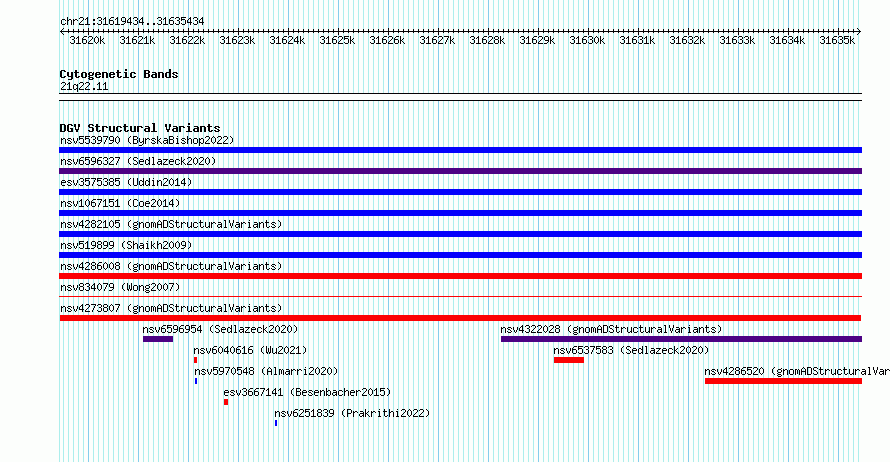Image resolution: width=890 pixels, height=462 pixels.
Task: Click the 31624k ruler tick label
Action: click(287, 41)
